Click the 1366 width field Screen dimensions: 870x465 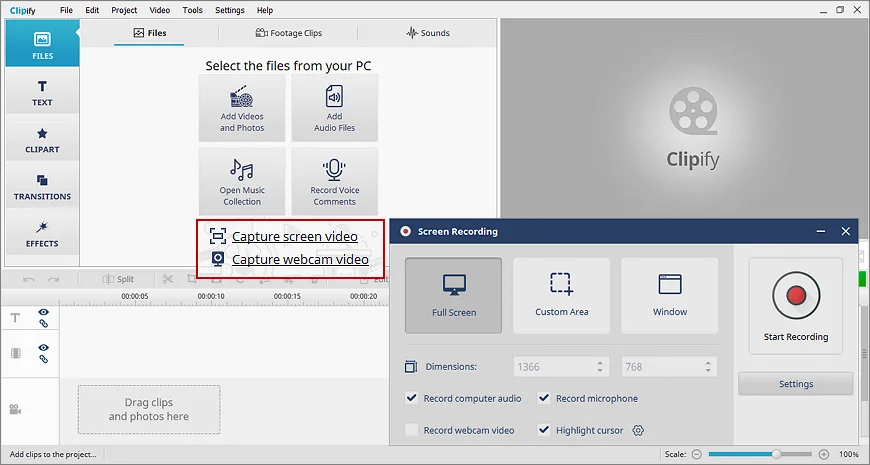[561, 367]
